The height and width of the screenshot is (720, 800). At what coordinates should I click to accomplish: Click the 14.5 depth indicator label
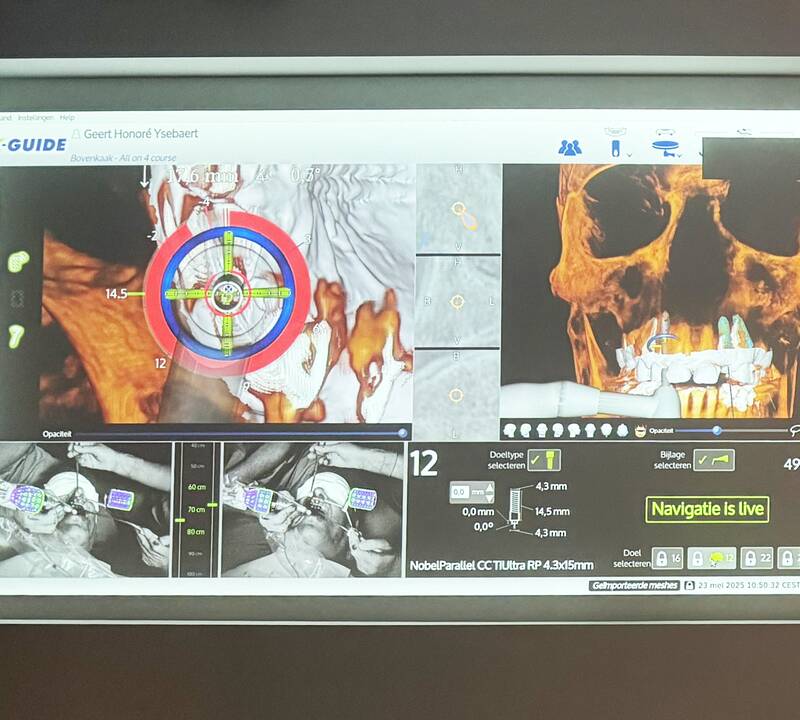[x=116, y=294]
